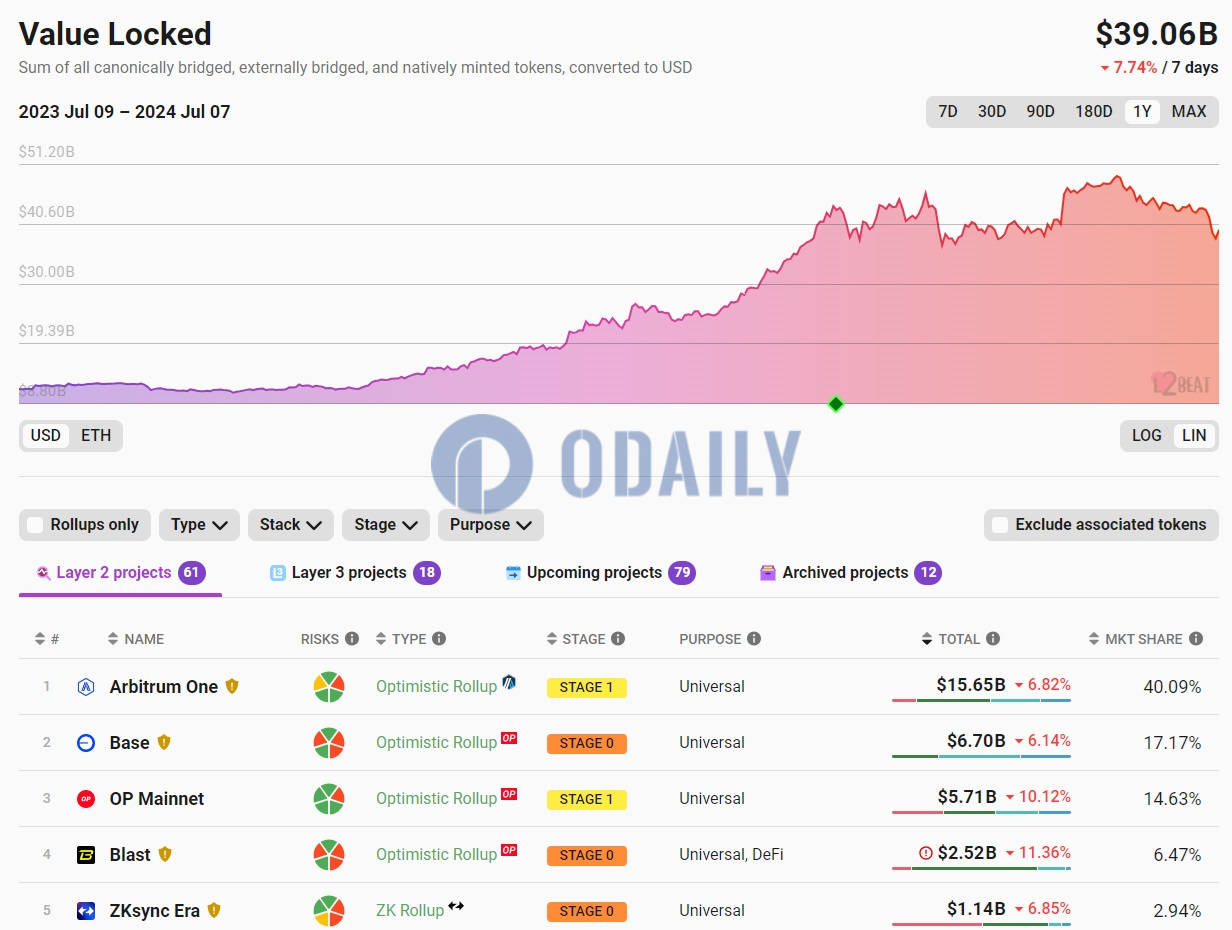Click the STAGE 1 badge for Arbitrum One
Screen dimensions: 1232x930
pyautogui.click(x=587, y=688)
